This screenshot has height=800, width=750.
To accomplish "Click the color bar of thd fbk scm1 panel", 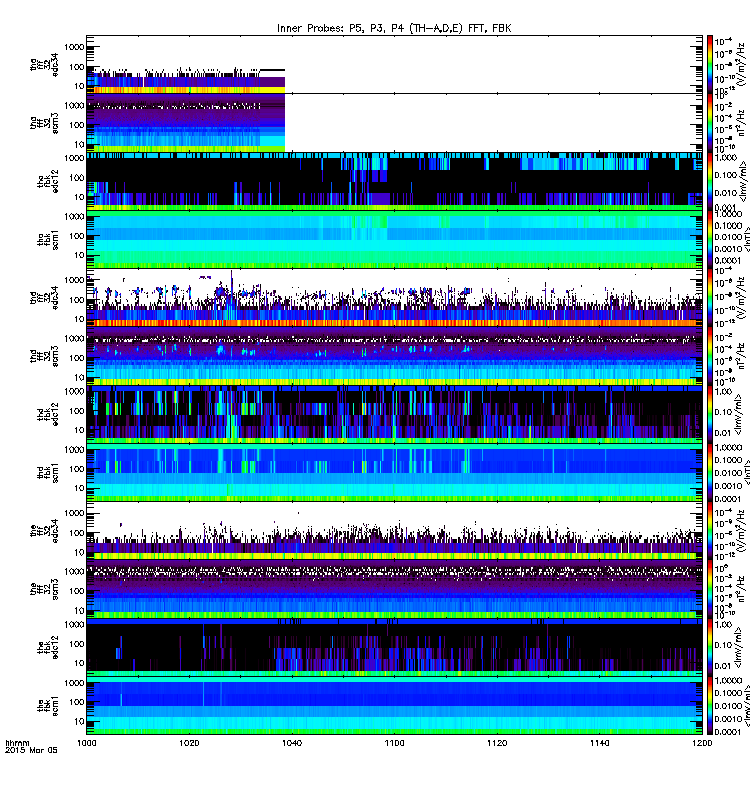I will pyautogui.click(x=709, y=472).
